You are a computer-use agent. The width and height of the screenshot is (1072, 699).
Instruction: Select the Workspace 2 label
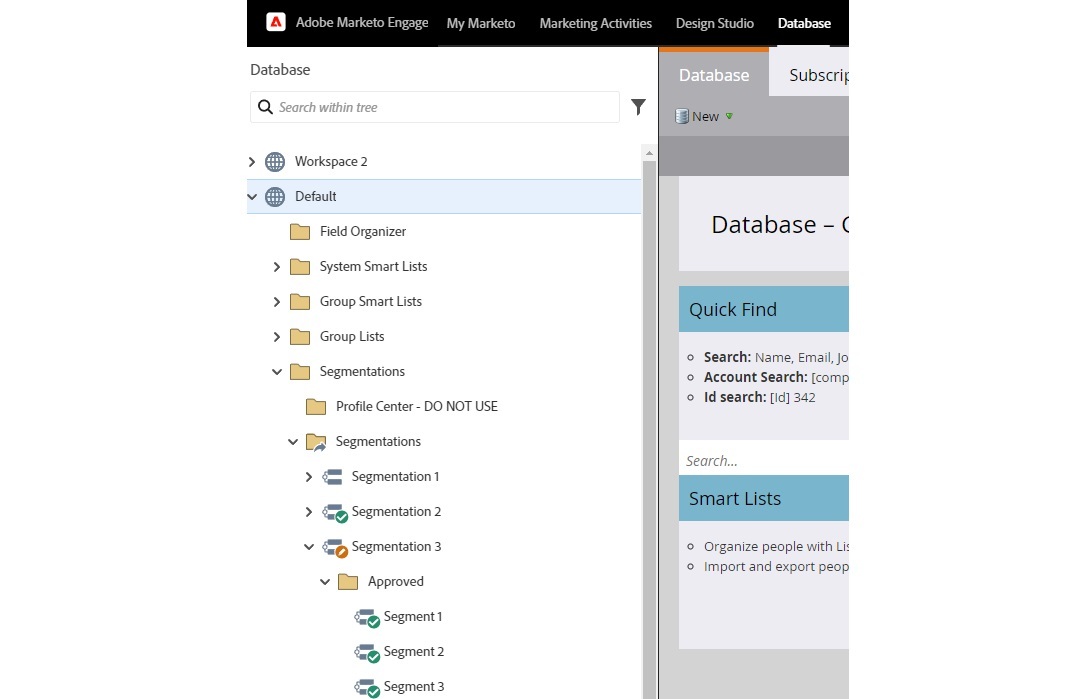(x=331, y=161)
